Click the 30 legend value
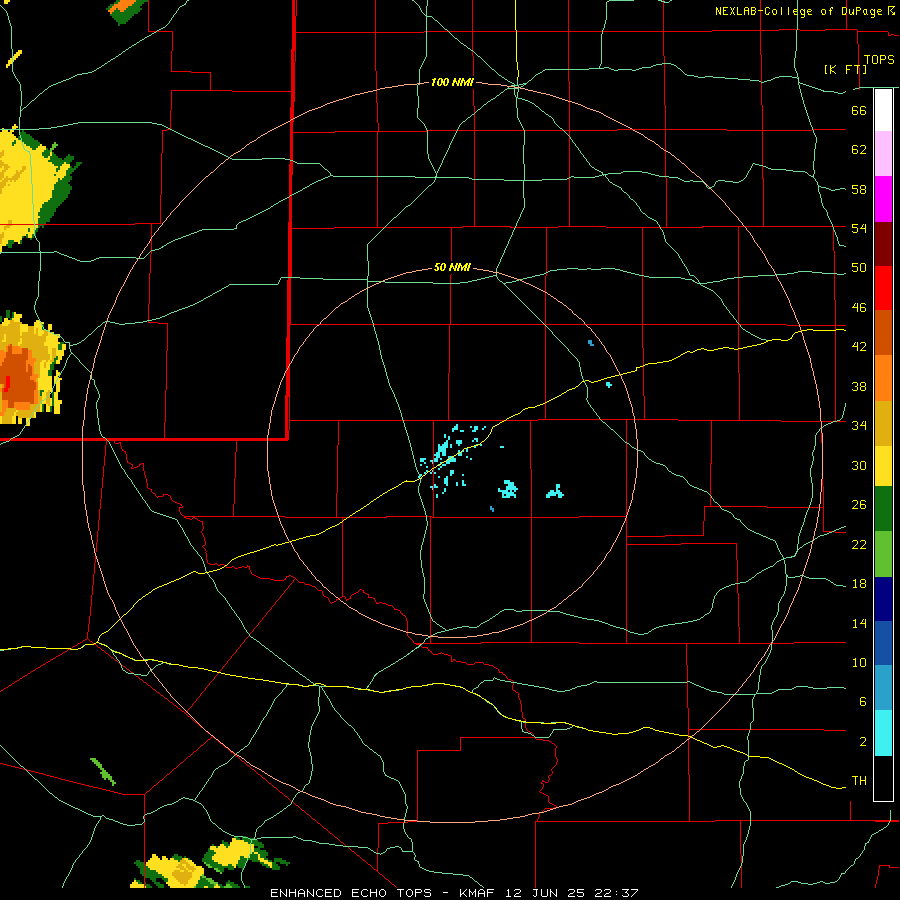This screenshot has width=900, height=900. pos(859,465)
